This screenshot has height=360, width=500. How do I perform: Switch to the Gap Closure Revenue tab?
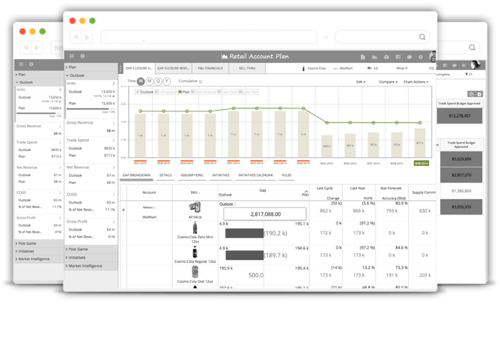click(x=173, y=68)
